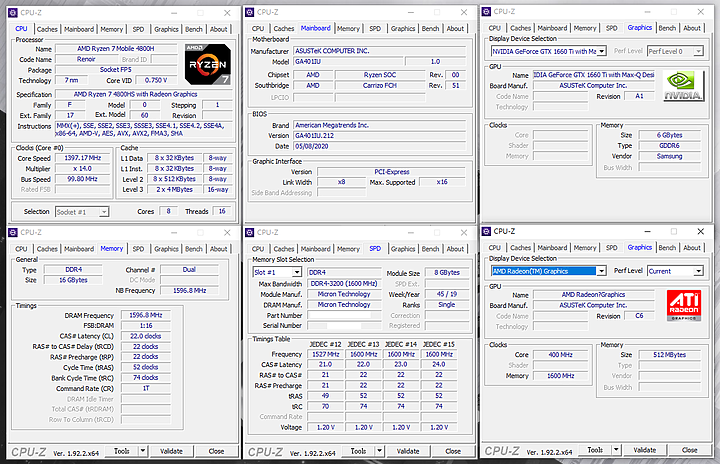Click Validate in the Radeon Graphics window
The image size is (720, 464).
pos(645,450)
